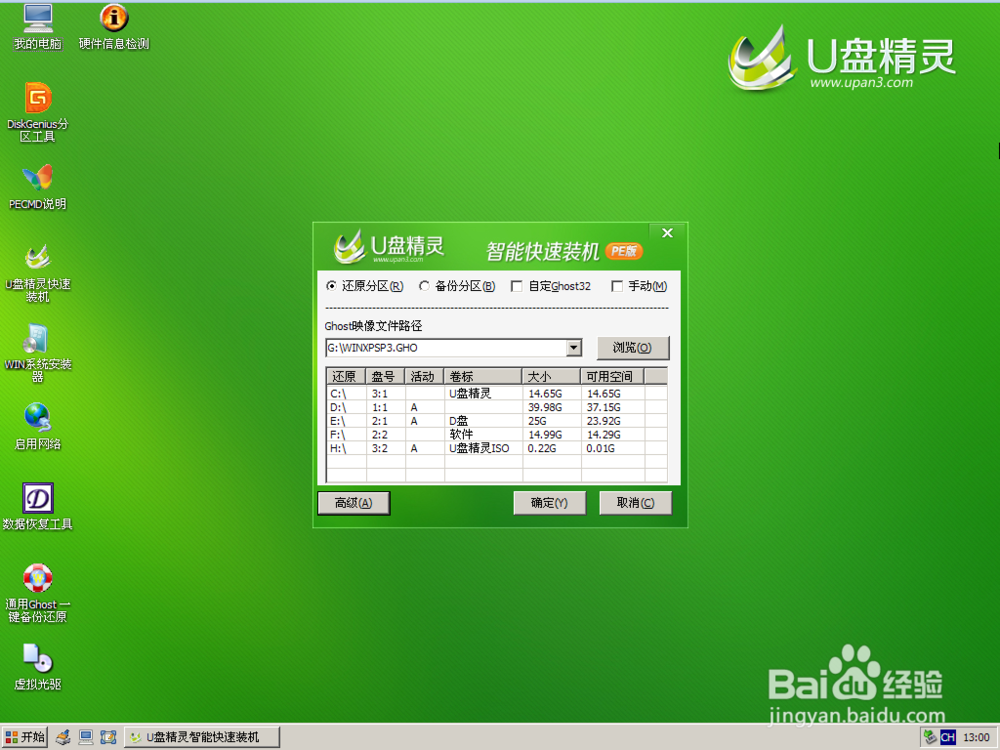Launch 硬件信息检测 from the desktop

(x=113, y=25)
